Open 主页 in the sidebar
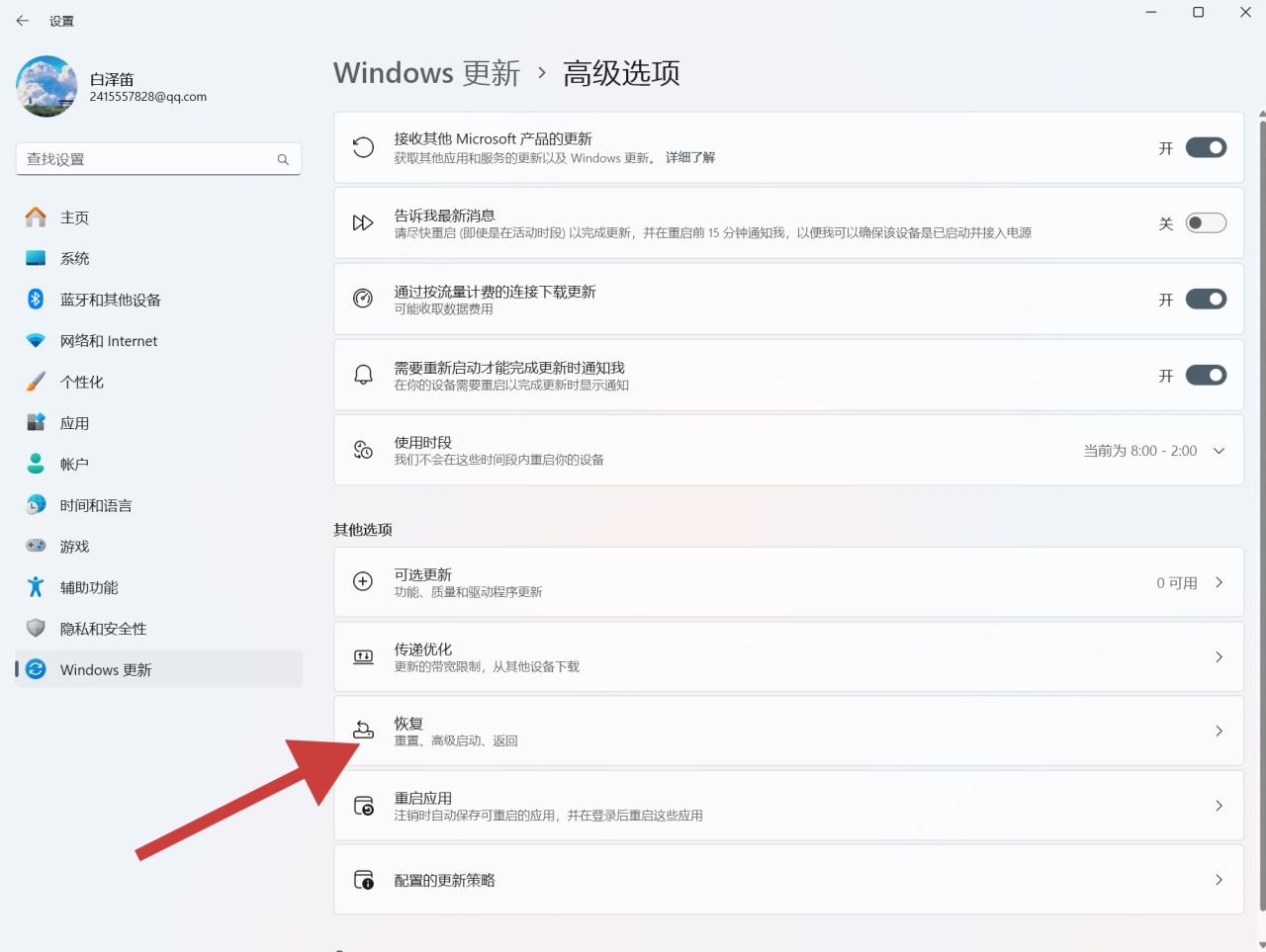1266x952 pixels. [158, 217]
